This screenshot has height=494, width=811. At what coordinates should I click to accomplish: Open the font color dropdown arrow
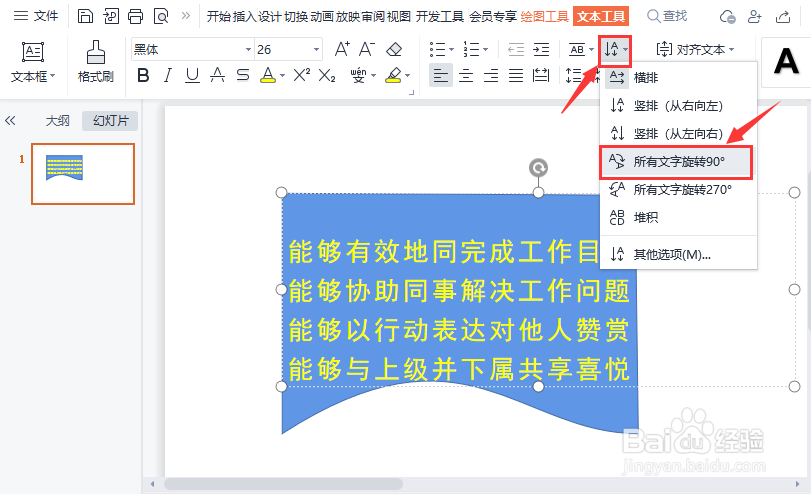(282, 76)
